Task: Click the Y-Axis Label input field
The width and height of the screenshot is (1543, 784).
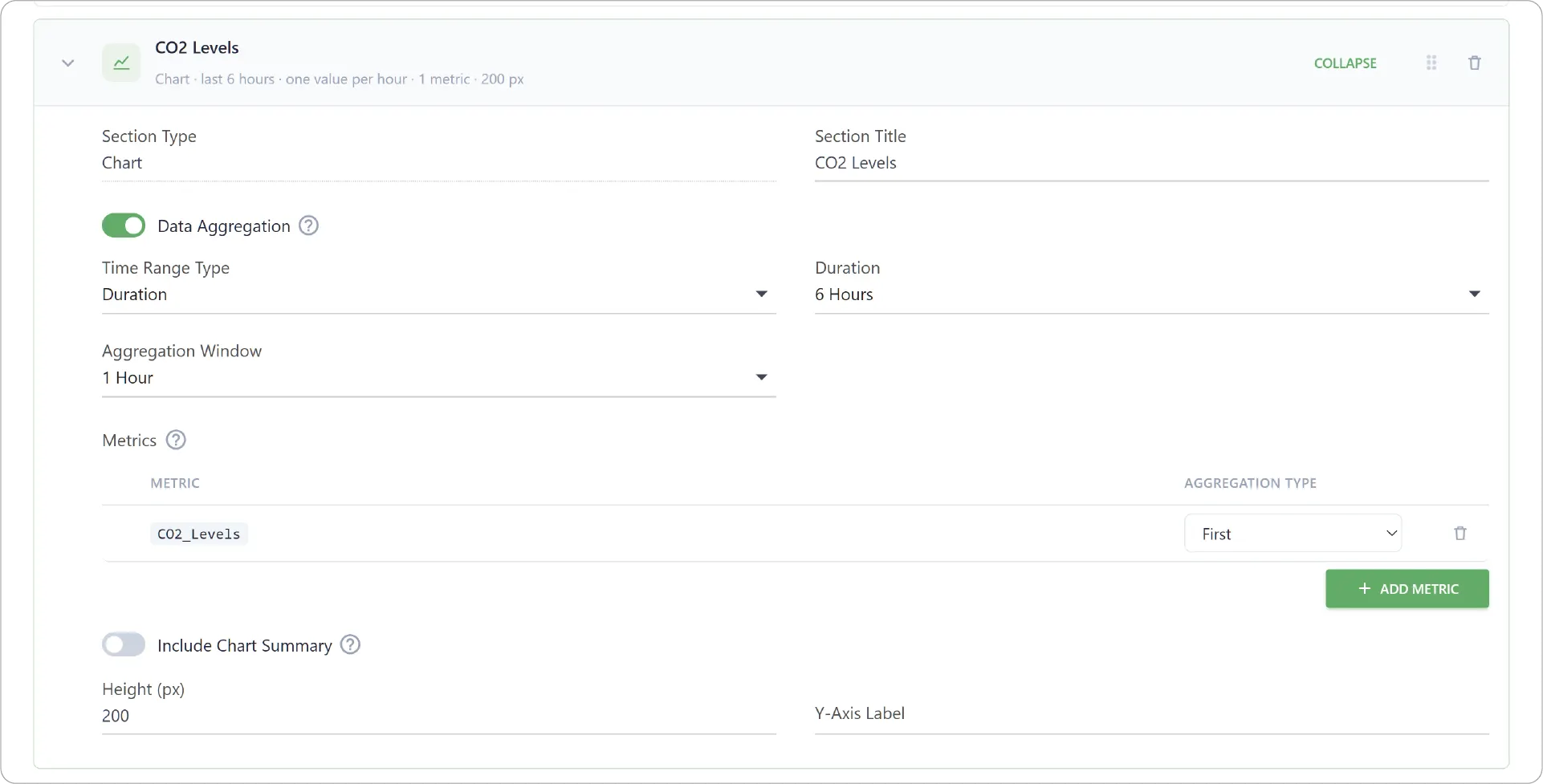Action: click(x=1152, y=714)
